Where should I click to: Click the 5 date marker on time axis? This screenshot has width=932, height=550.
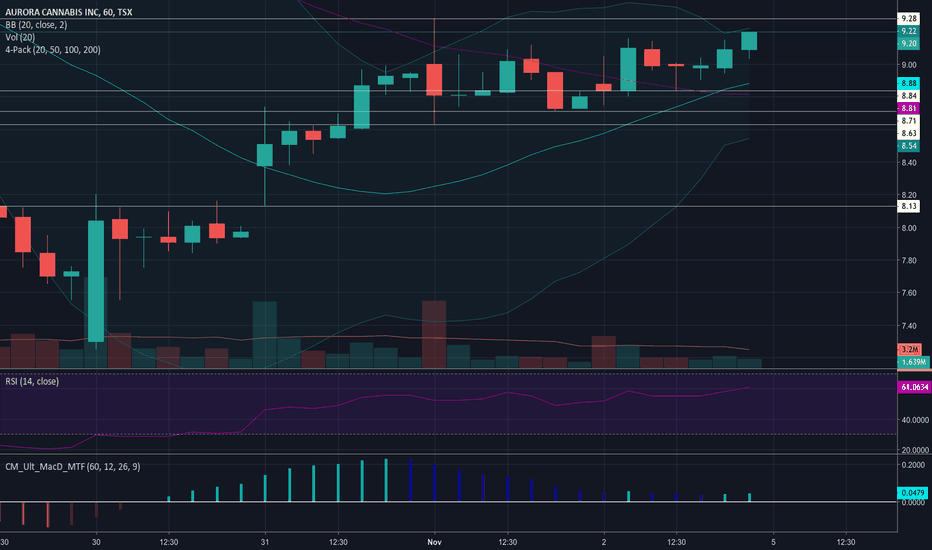click(x=773, y=542)
